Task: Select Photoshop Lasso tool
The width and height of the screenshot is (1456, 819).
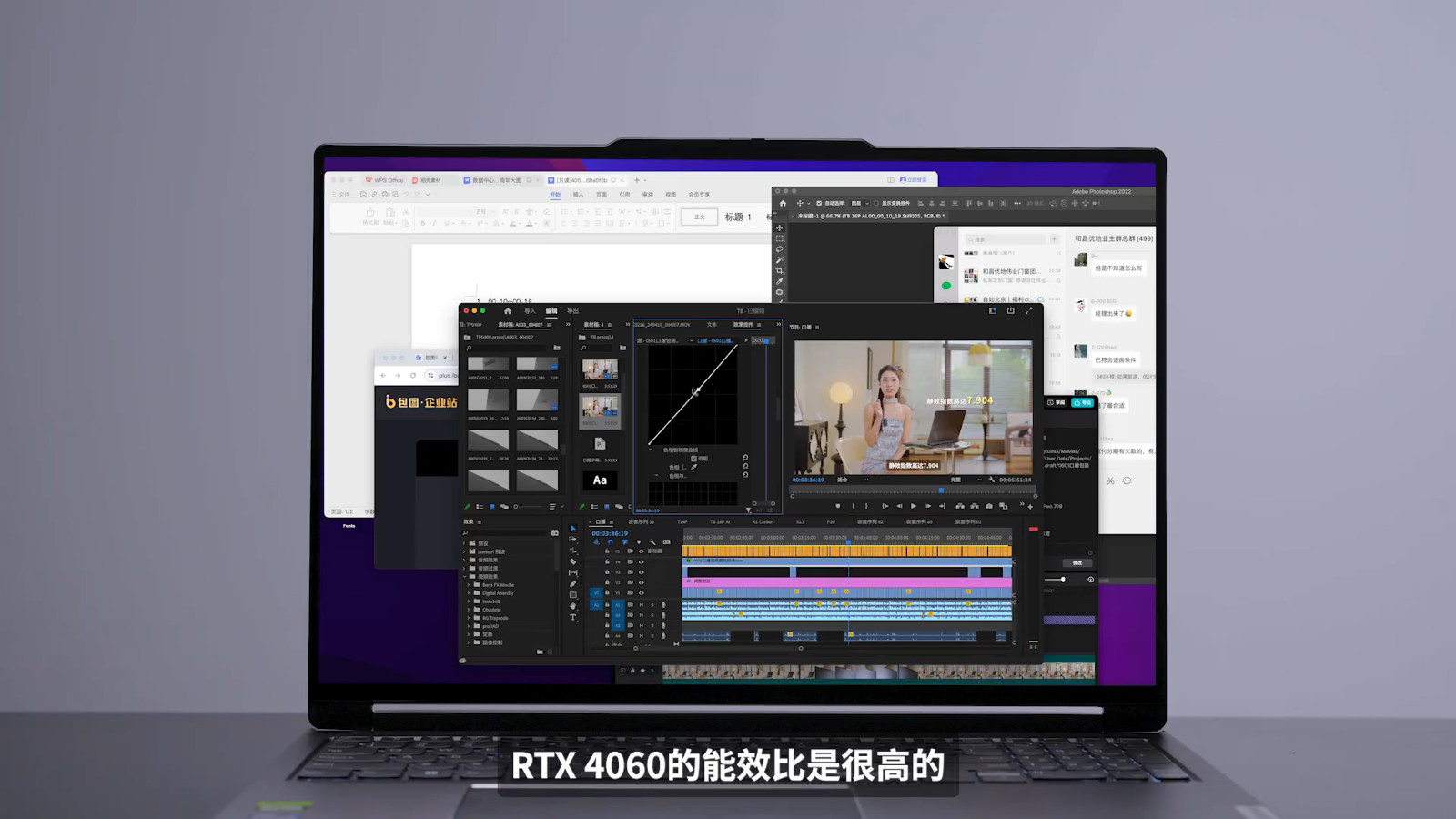Action: 779,249
